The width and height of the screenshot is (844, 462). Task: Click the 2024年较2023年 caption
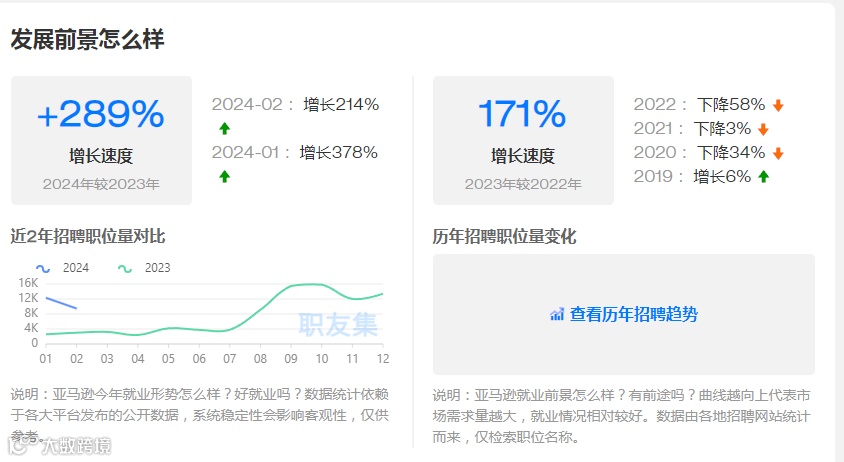[101, 184]
